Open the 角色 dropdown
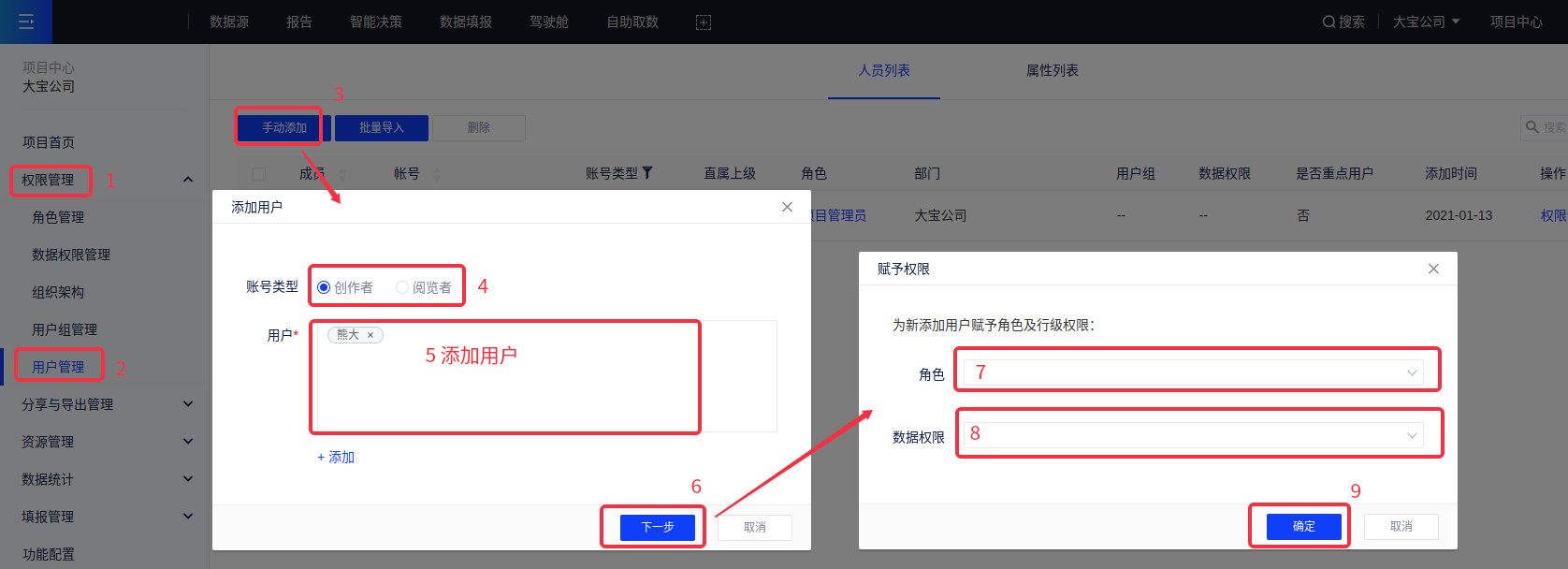This screenshot has height=569, width=1568. [1193, 372]
